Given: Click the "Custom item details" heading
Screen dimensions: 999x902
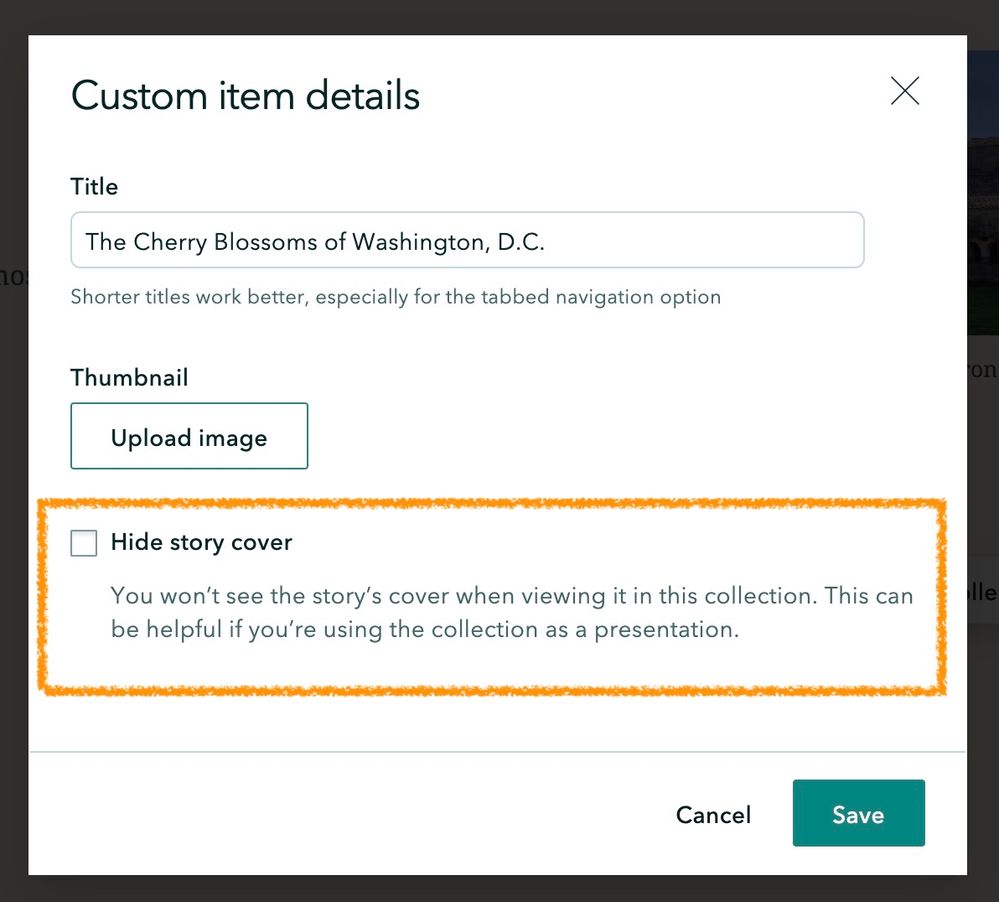Looking at the screenshot, I should pyautogui.click(x=245, y=96).
